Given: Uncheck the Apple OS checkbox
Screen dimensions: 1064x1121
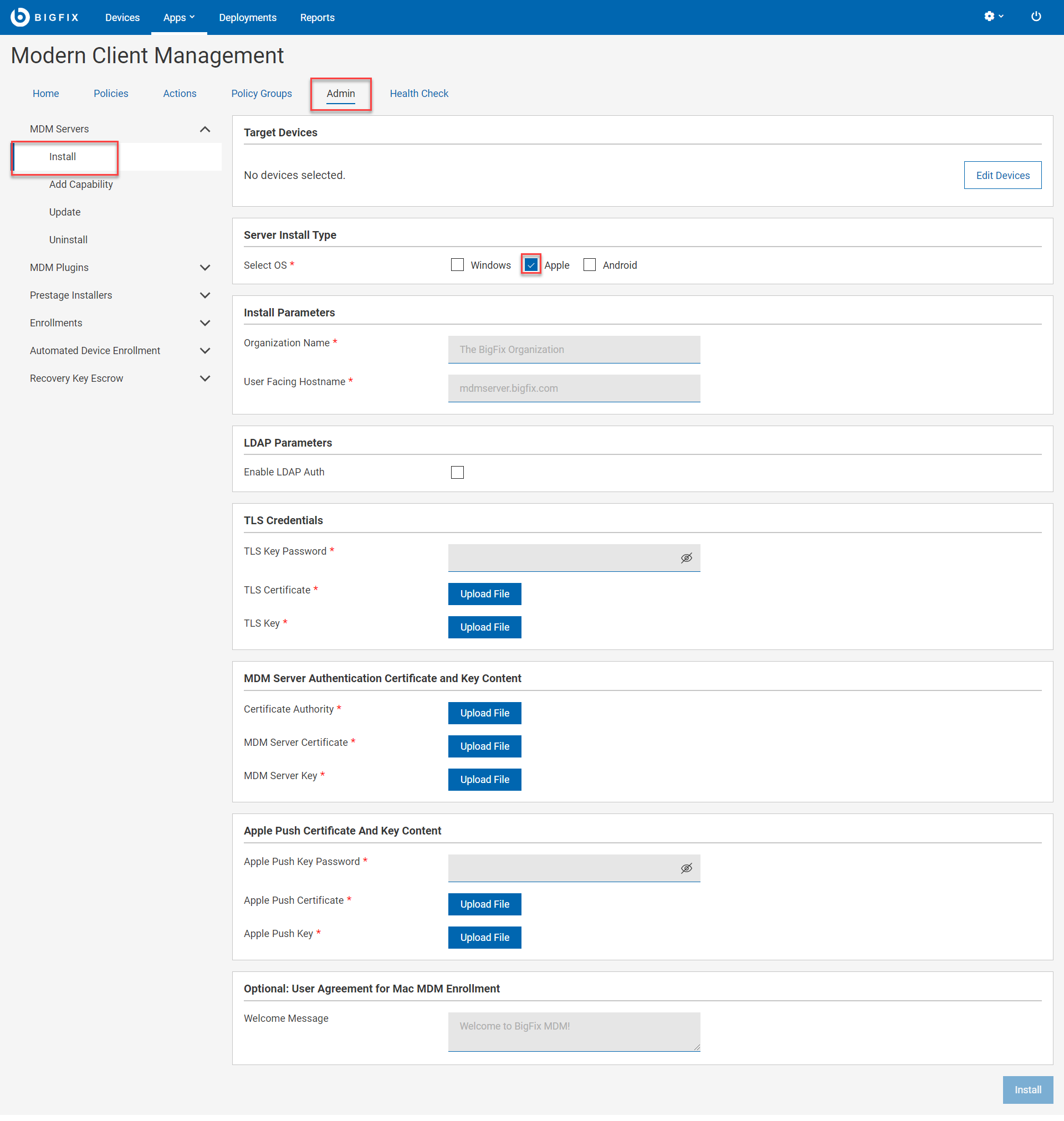Looking at the screenshot, I should click(x=531, y=265).
